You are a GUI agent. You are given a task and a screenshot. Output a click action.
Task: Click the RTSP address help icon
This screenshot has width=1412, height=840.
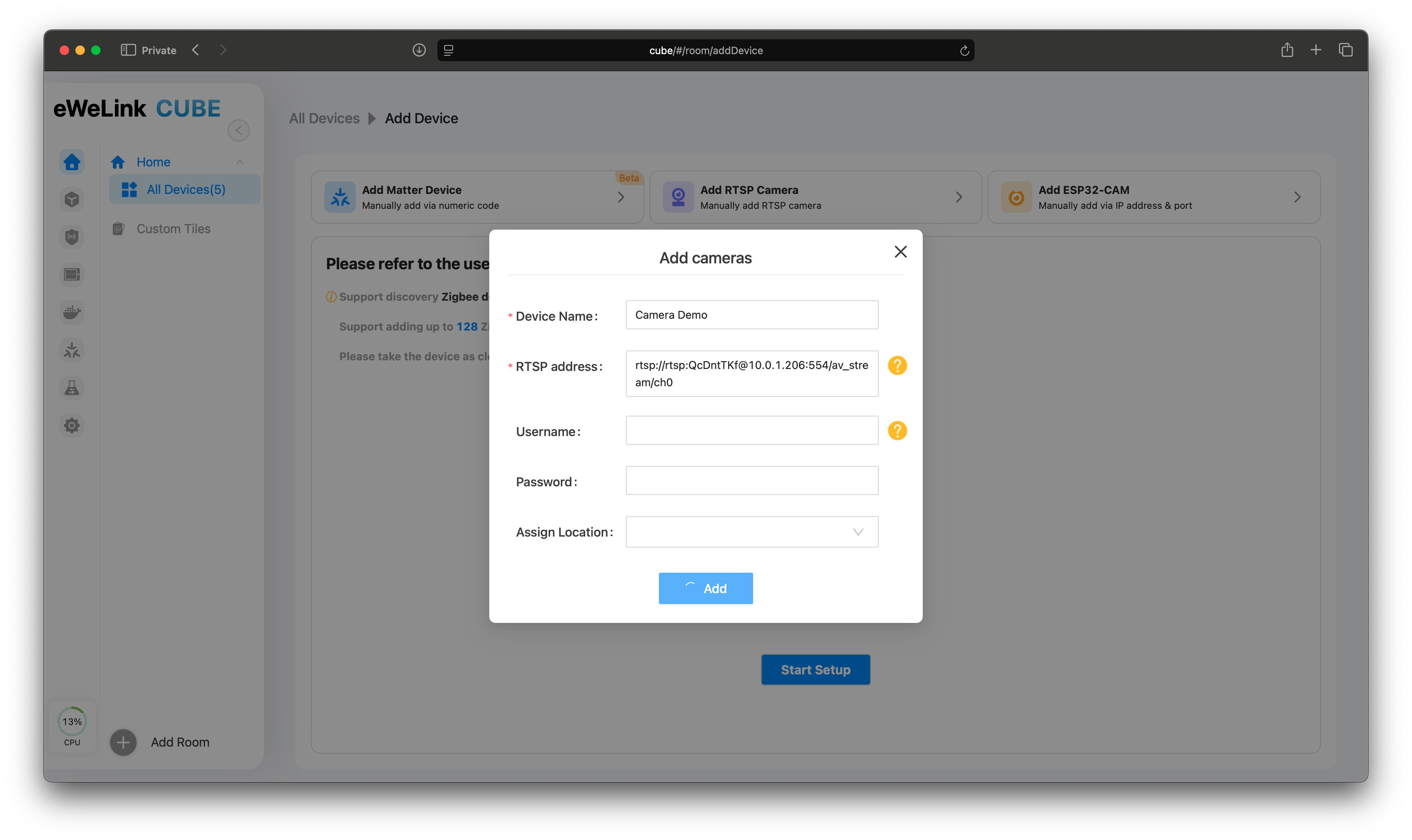coord(897,366)
